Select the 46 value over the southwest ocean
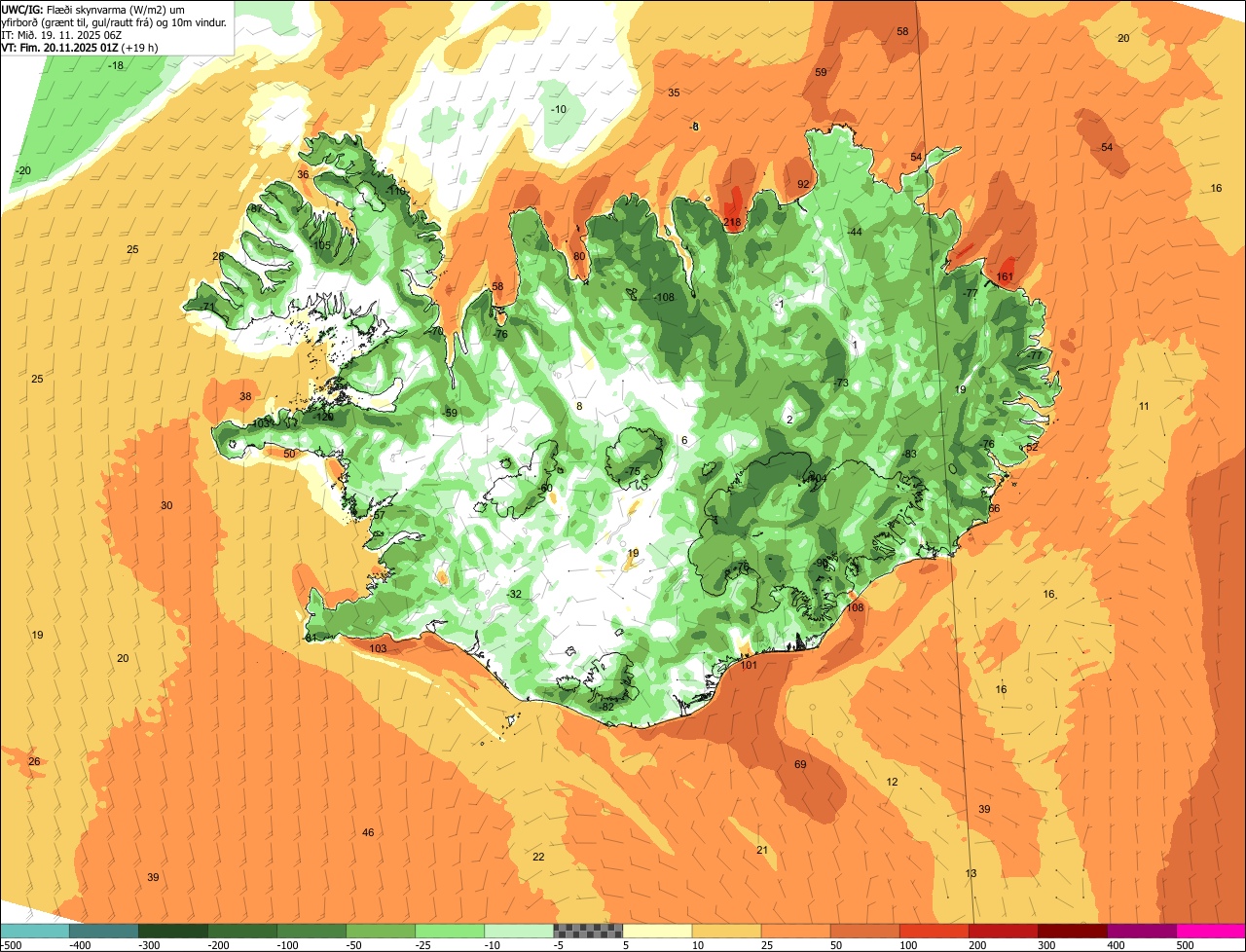The width and height of the screenshot is (1246, 952). pyautogui.click(x=368, y=833)
